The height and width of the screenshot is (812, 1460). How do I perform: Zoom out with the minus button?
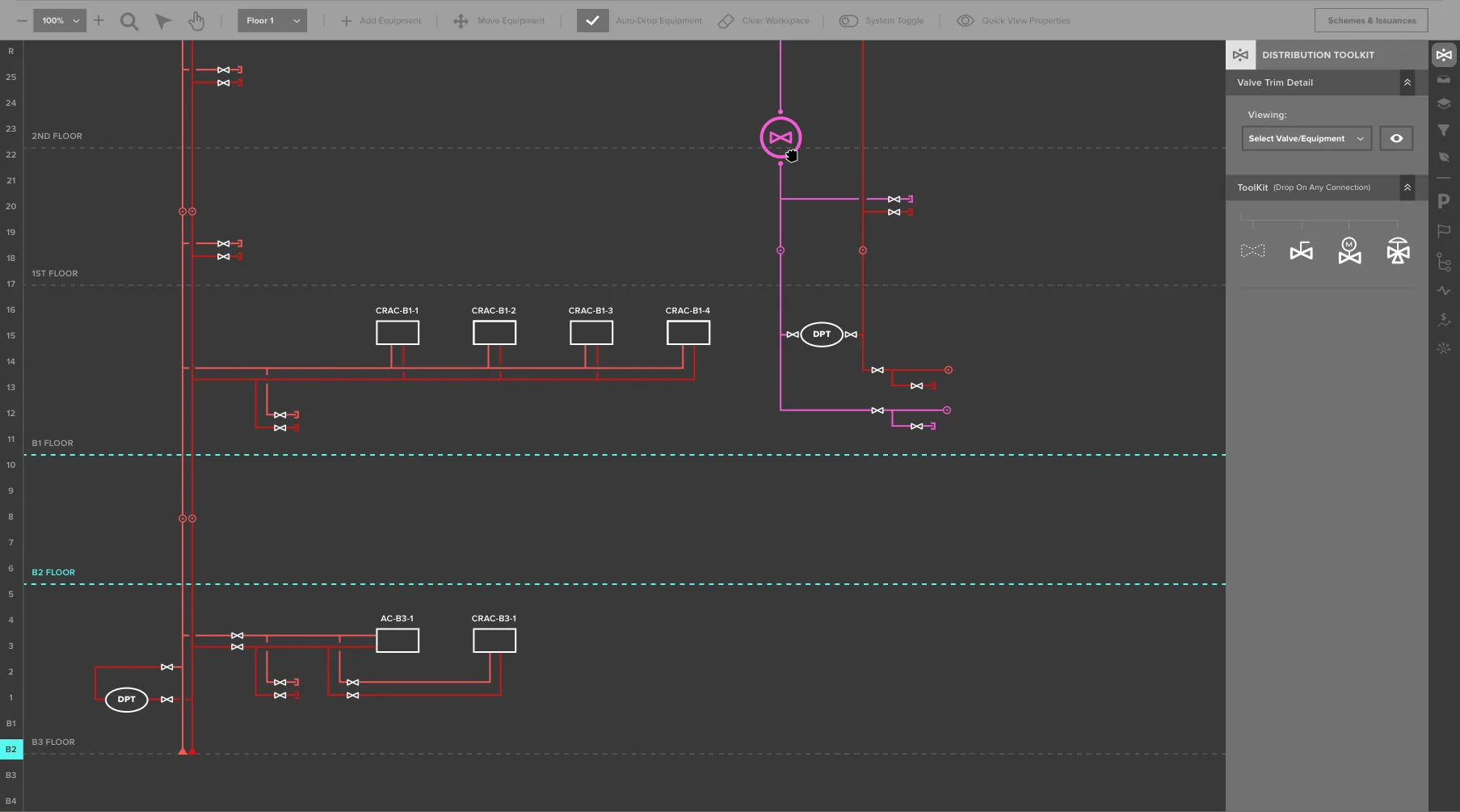point(22,20)
